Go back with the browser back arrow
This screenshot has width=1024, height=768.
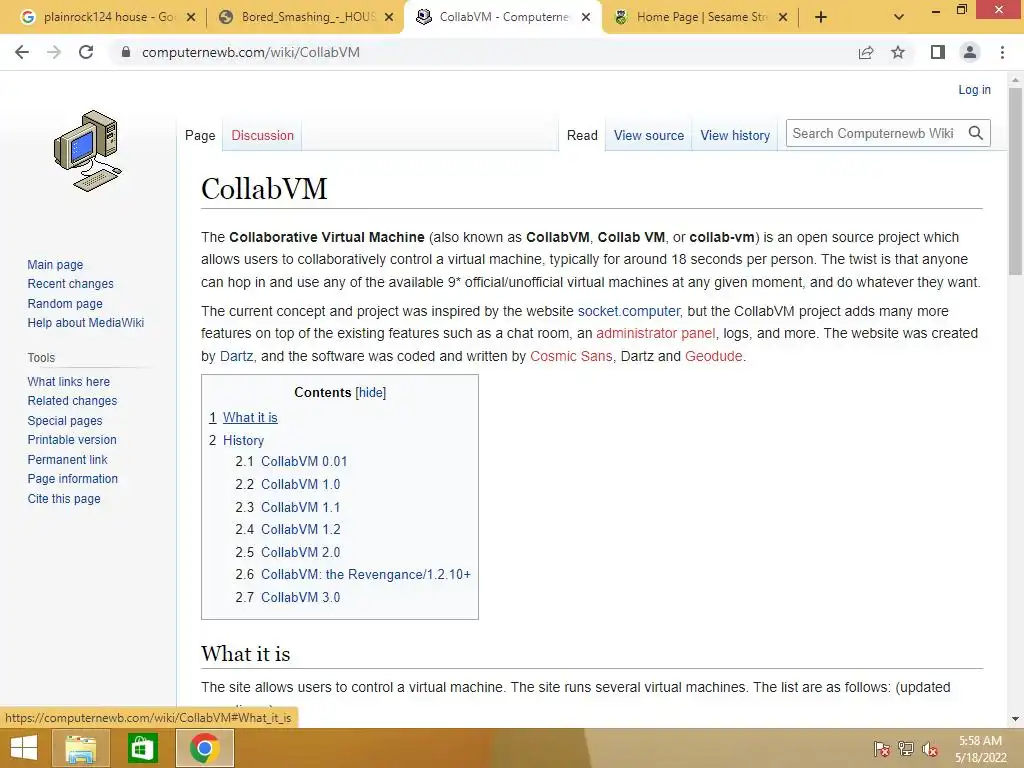pyautogui.click(x=22, y=52)
